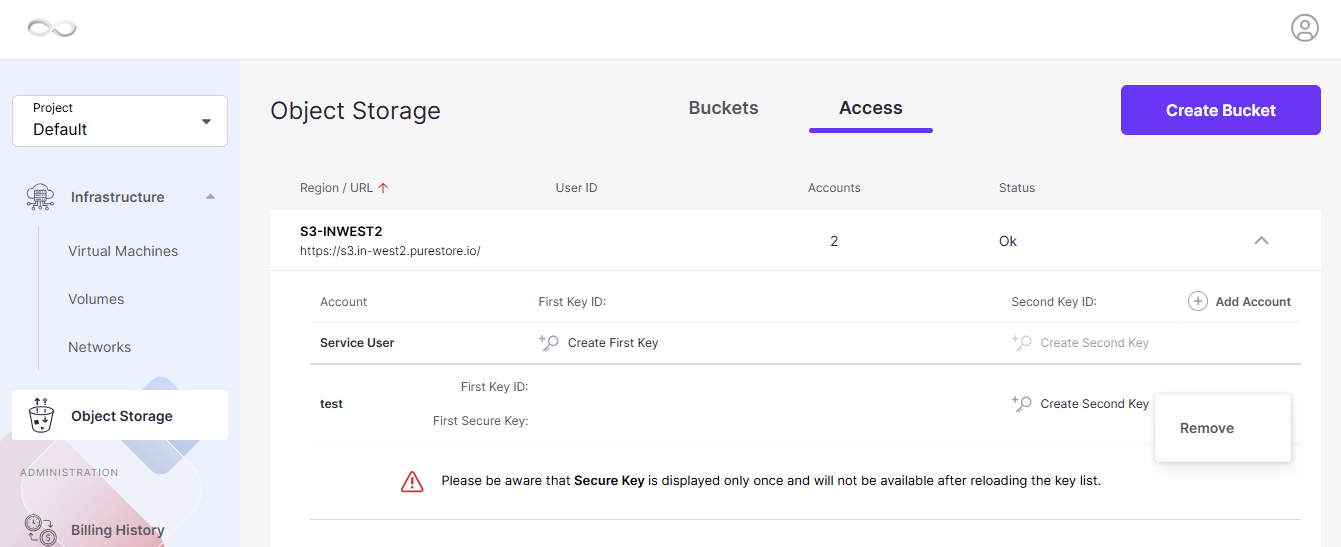
Task: Click test row Create Second Key key icon
Action: pos(1021,403)
